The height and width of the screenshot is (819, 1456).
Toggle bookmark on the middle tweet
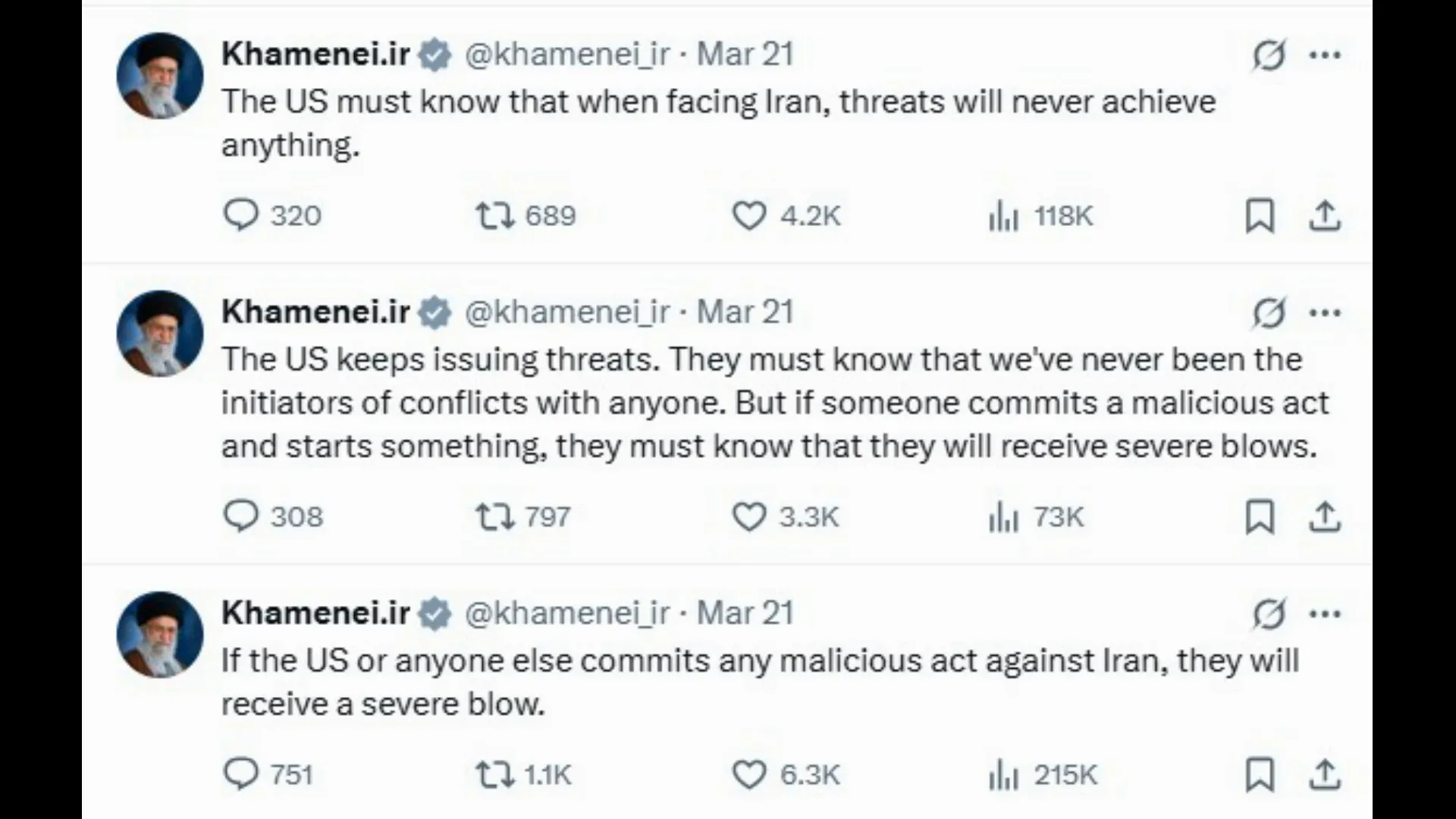1260,516
